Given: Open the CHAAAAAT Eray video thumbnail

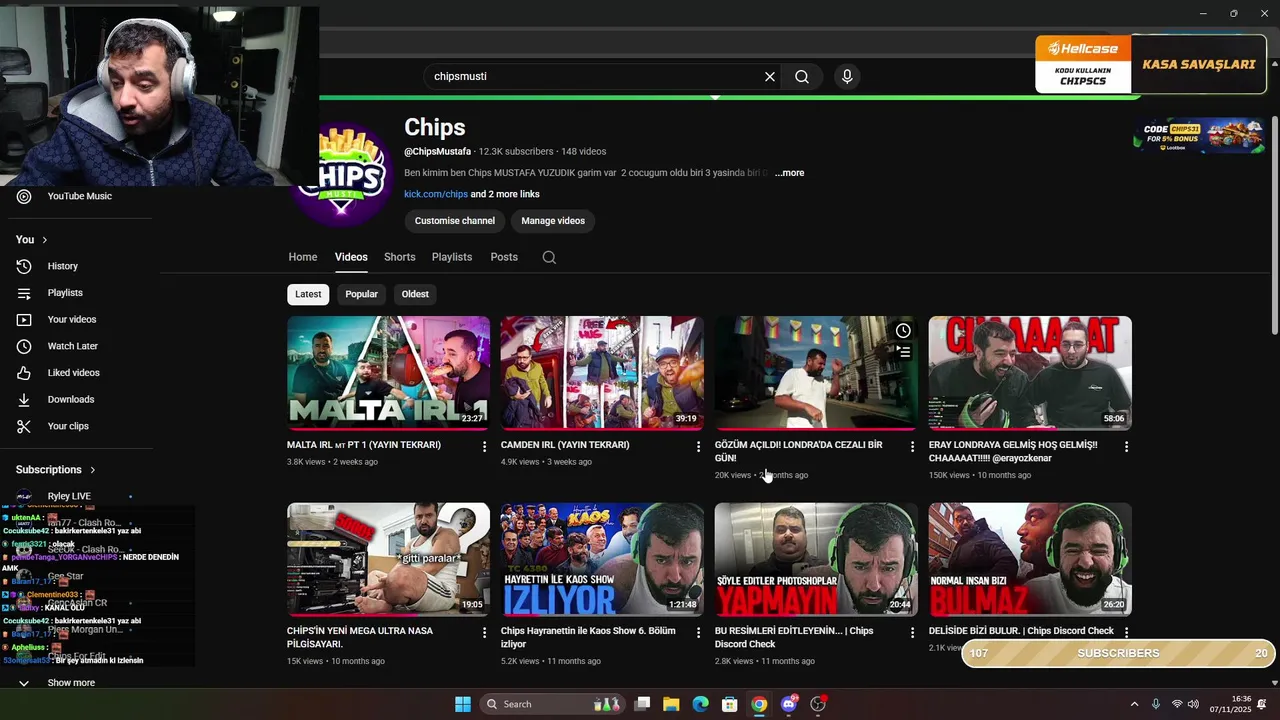Looking at the screenshot, I should [x=1030, y=373].
